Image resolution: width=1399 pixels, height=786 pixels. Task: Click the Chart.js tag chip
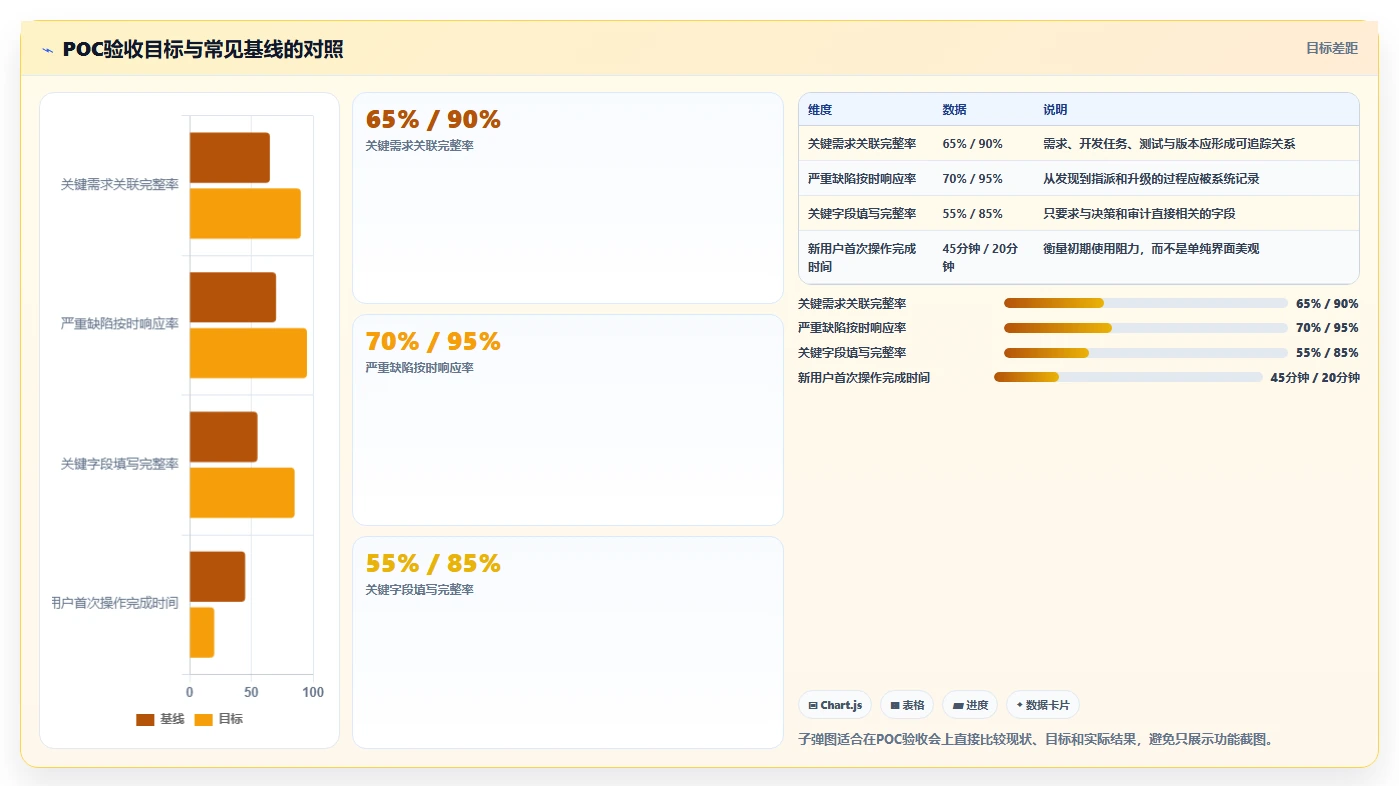[835, 705]
